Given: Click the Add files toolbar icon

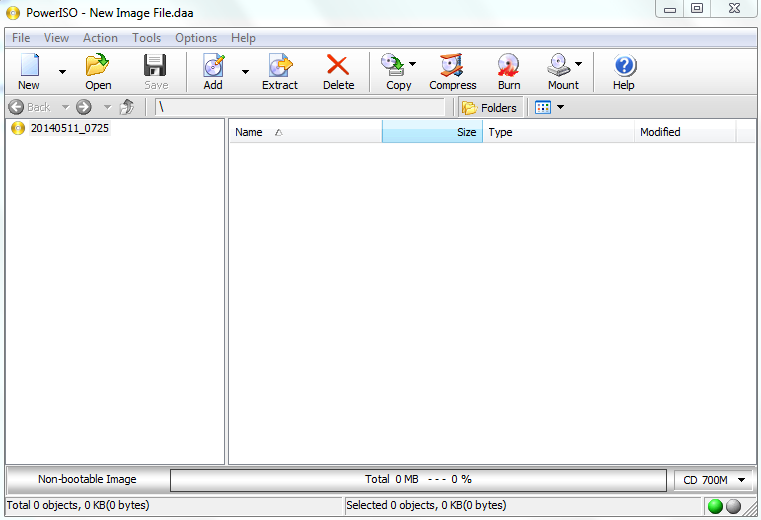Looking at the screenshot, I should click(x=214, y=65).
